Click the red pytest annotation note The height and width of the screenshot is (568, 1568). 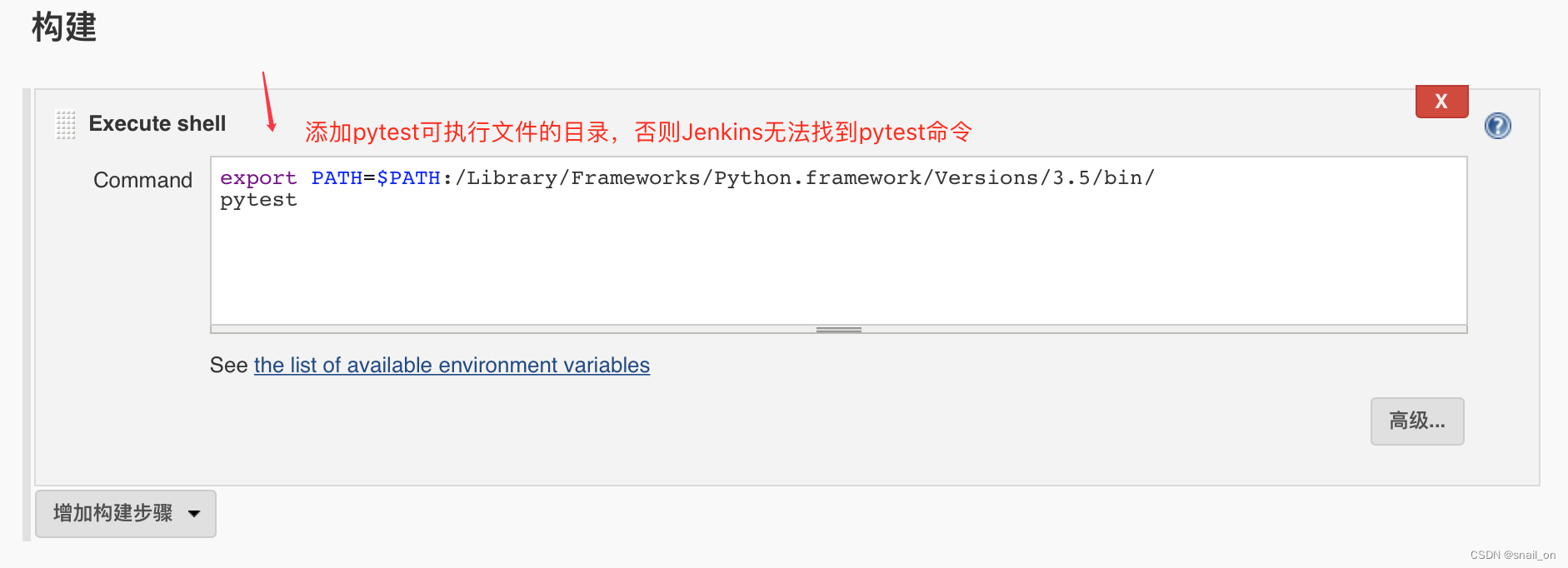(638, 132)
